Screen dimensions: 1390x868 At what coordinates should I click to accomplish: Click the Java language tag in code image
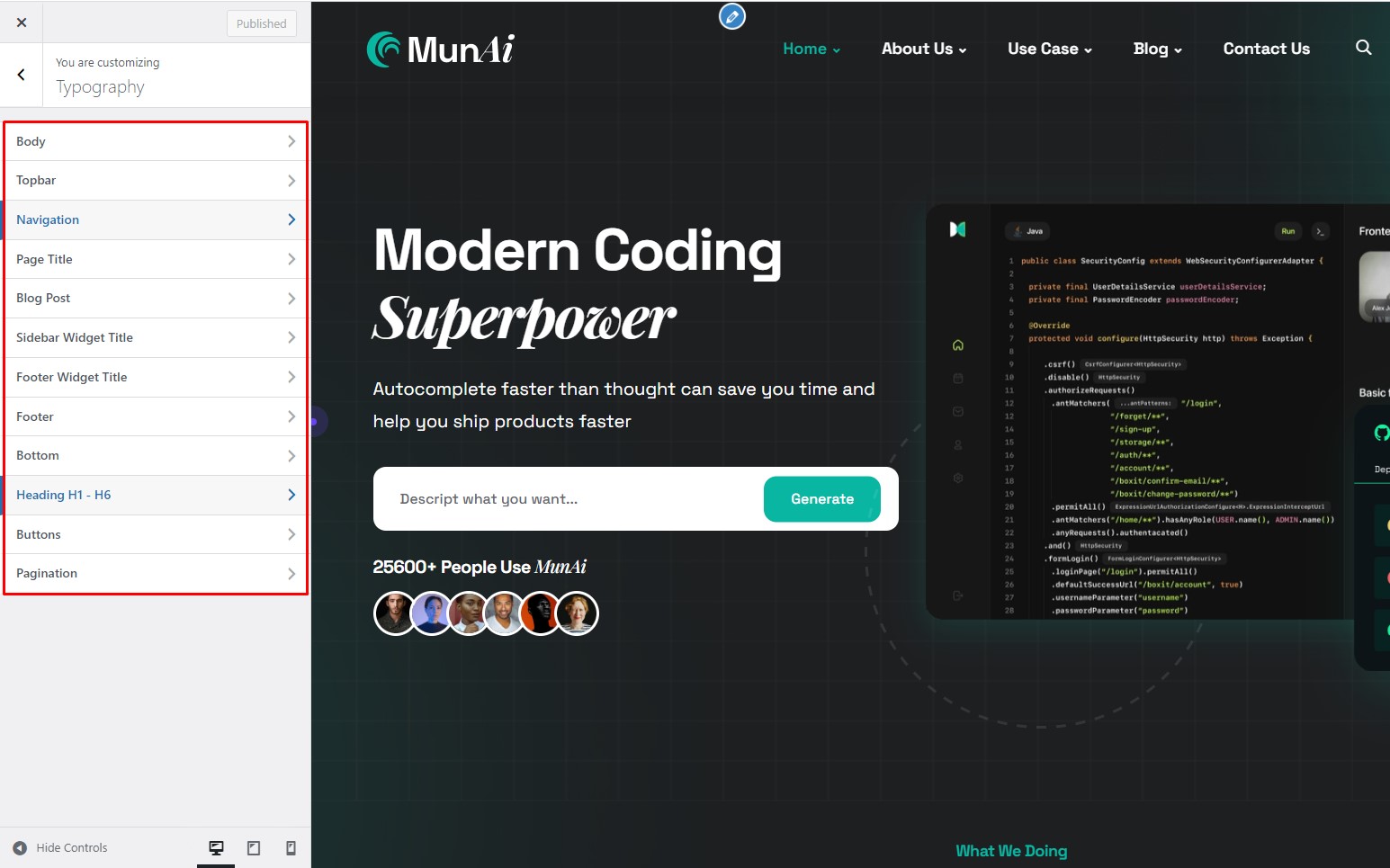(x=1027, y=231)
